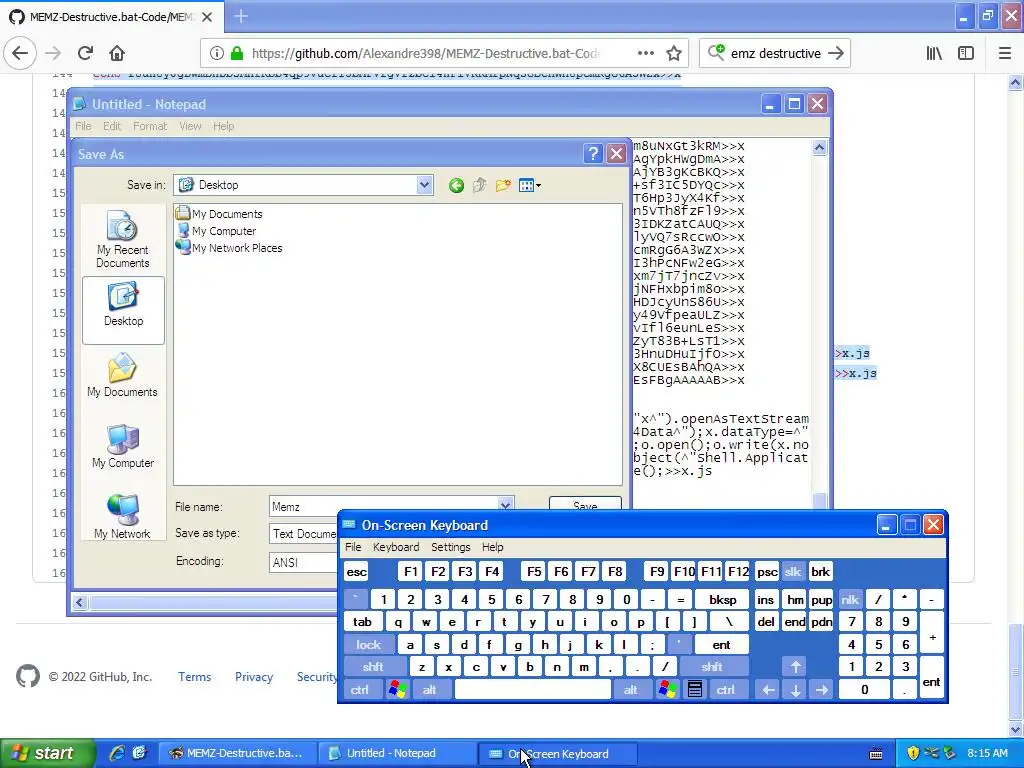1024x768 pixels.
Task: Go up one level in Save As
Action: pos(479,185)
